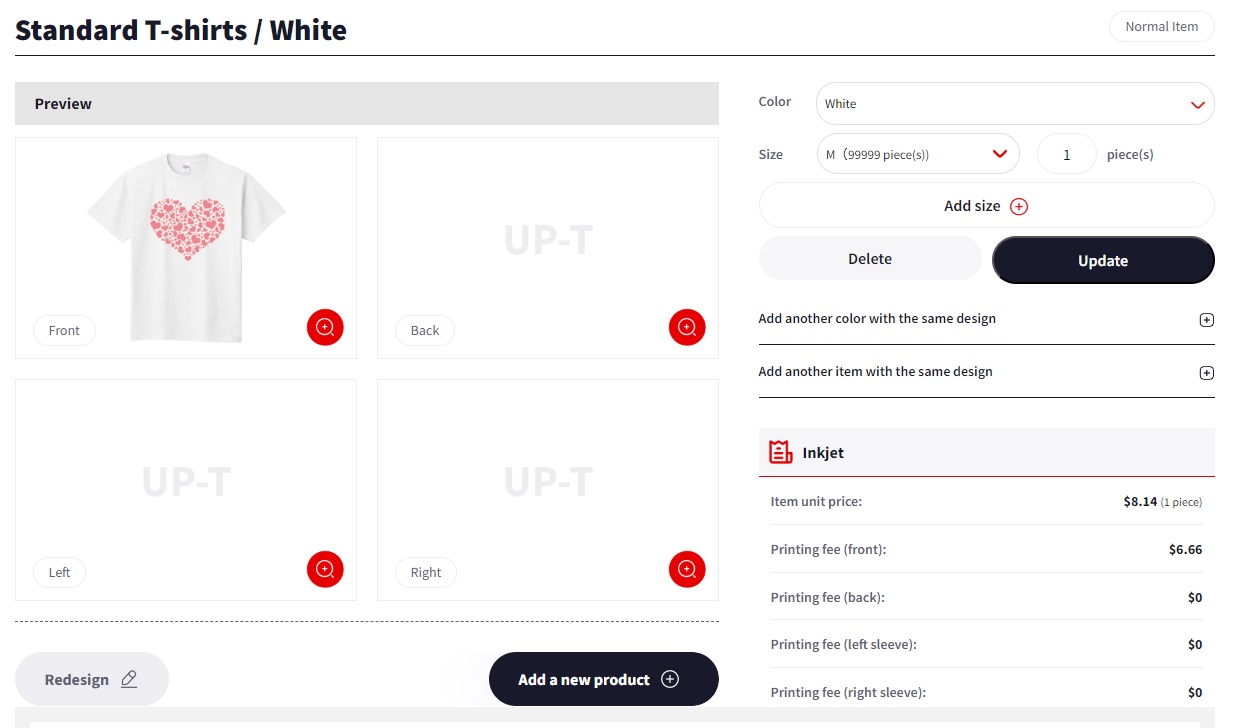This screenshot has height=728, width=1245.
Task: Expand Add another color with same design
Action: pyautogui.click(x=1206, y=320)
